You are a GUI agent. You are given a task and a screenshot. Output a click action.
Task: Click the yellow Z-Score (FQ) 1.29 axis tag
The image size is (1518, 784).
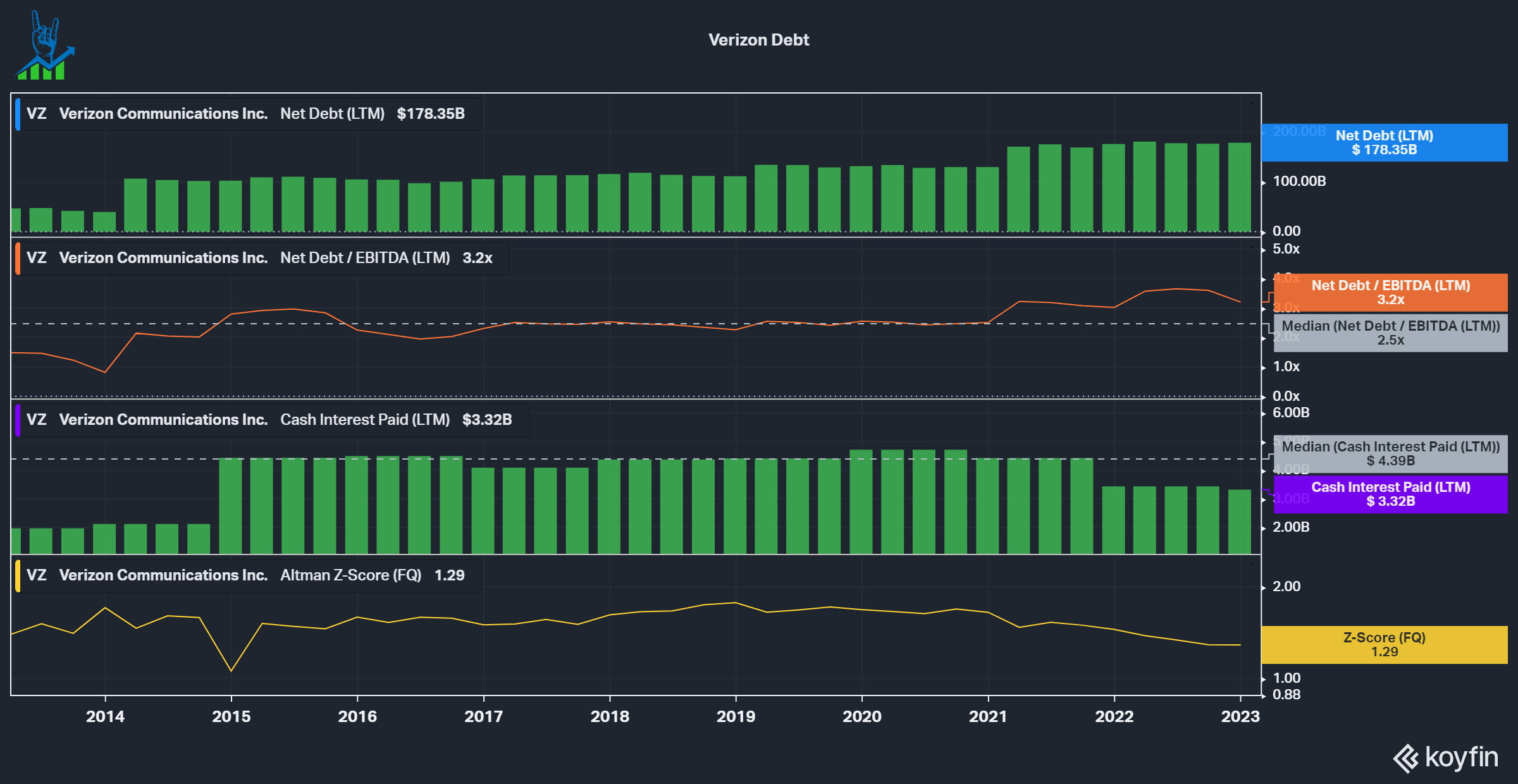1385,644
